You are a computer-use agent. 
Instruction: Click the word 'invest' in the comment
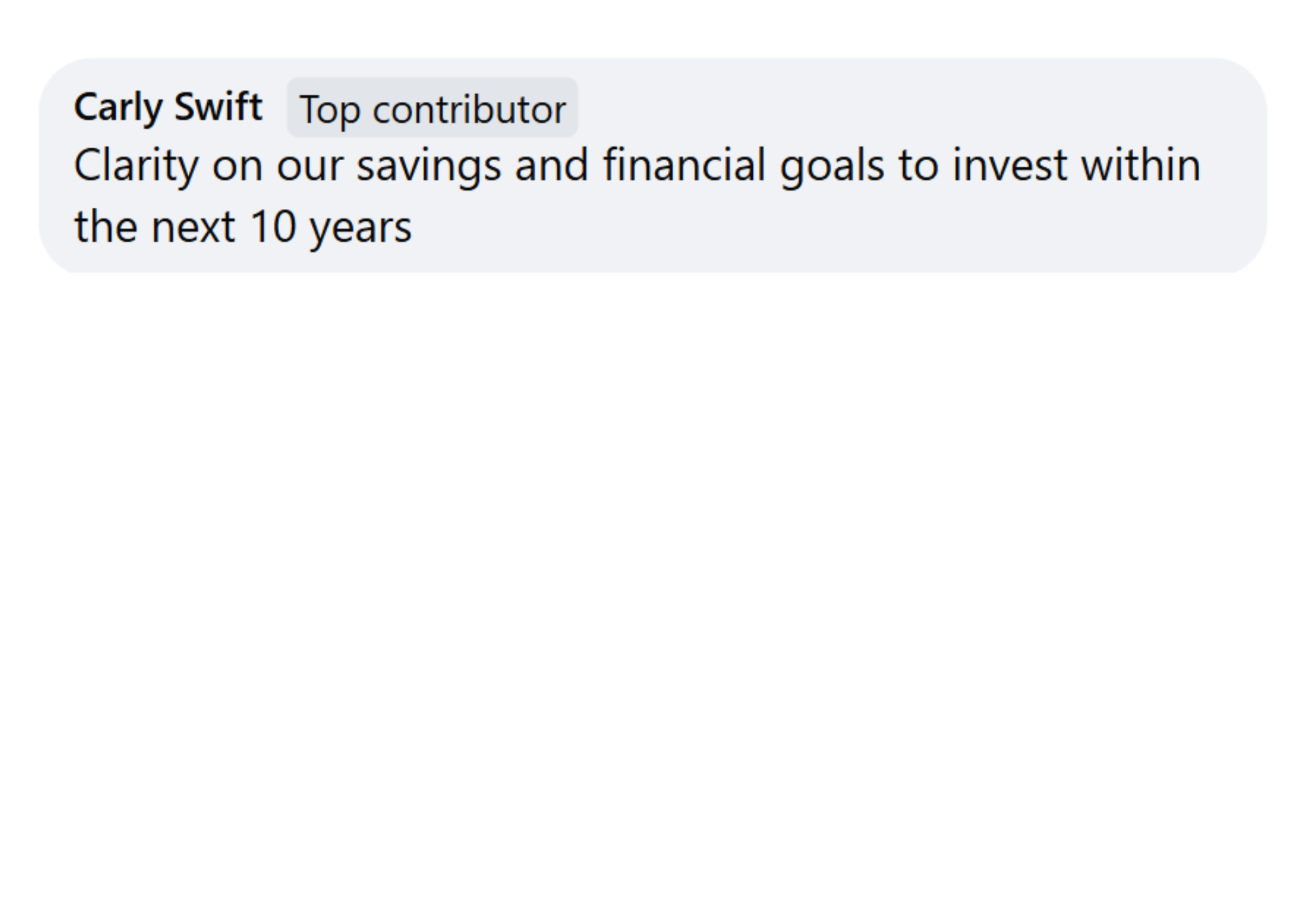(x=1009, y=165)
